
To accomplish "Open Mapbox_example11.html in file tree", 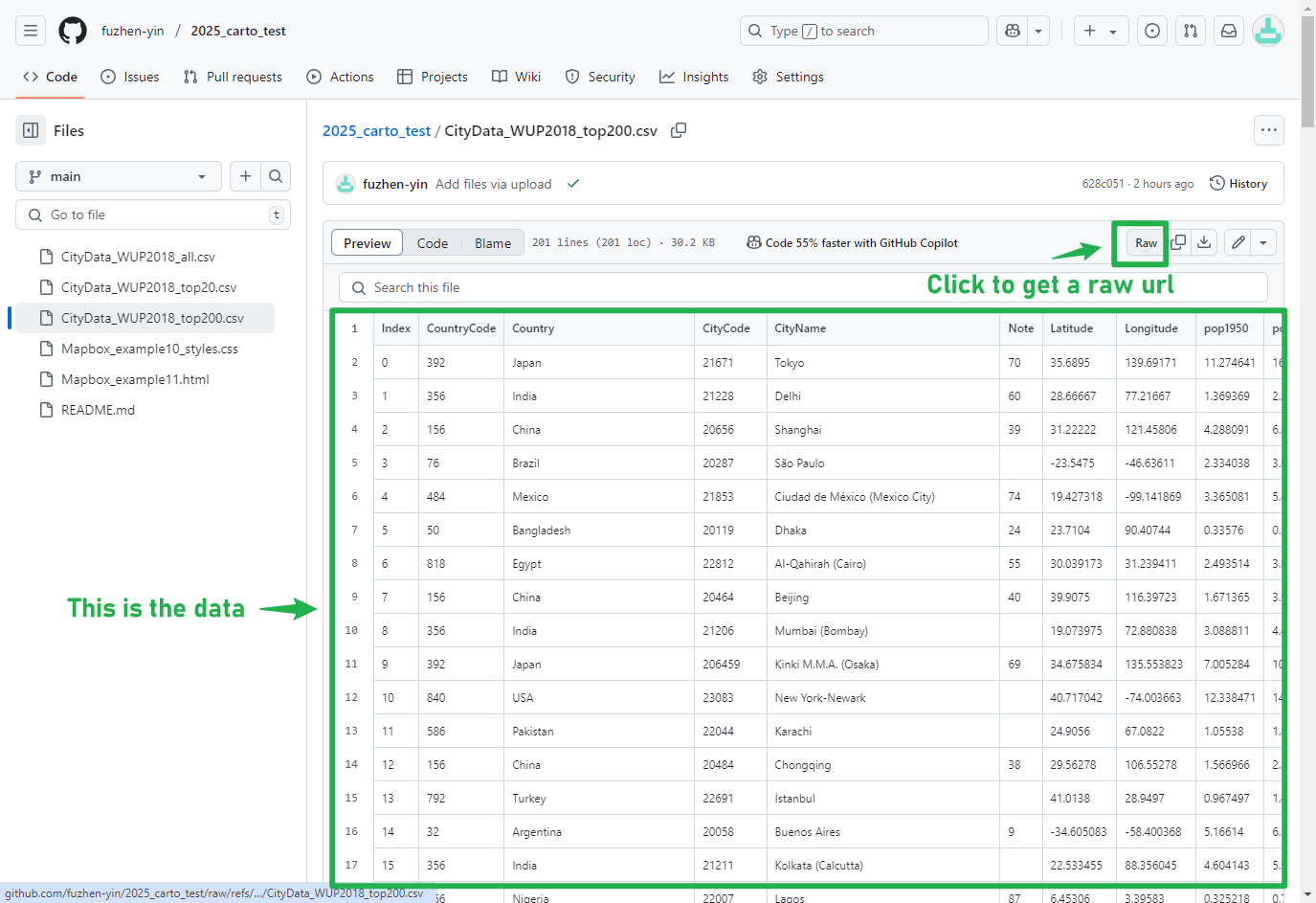I will click(135, 379).
